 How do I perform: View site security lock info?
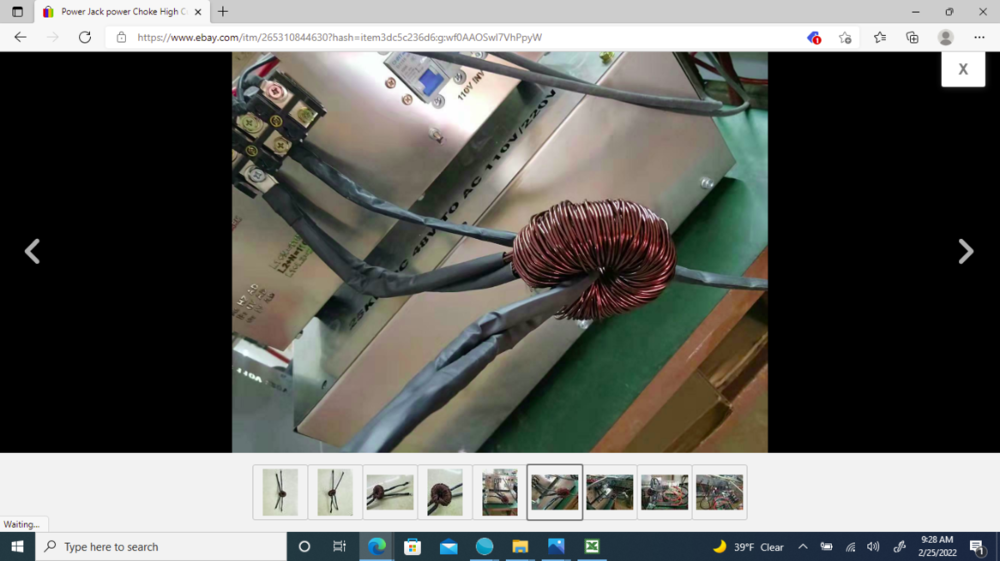pyautogui.click(x=121, y=38)
